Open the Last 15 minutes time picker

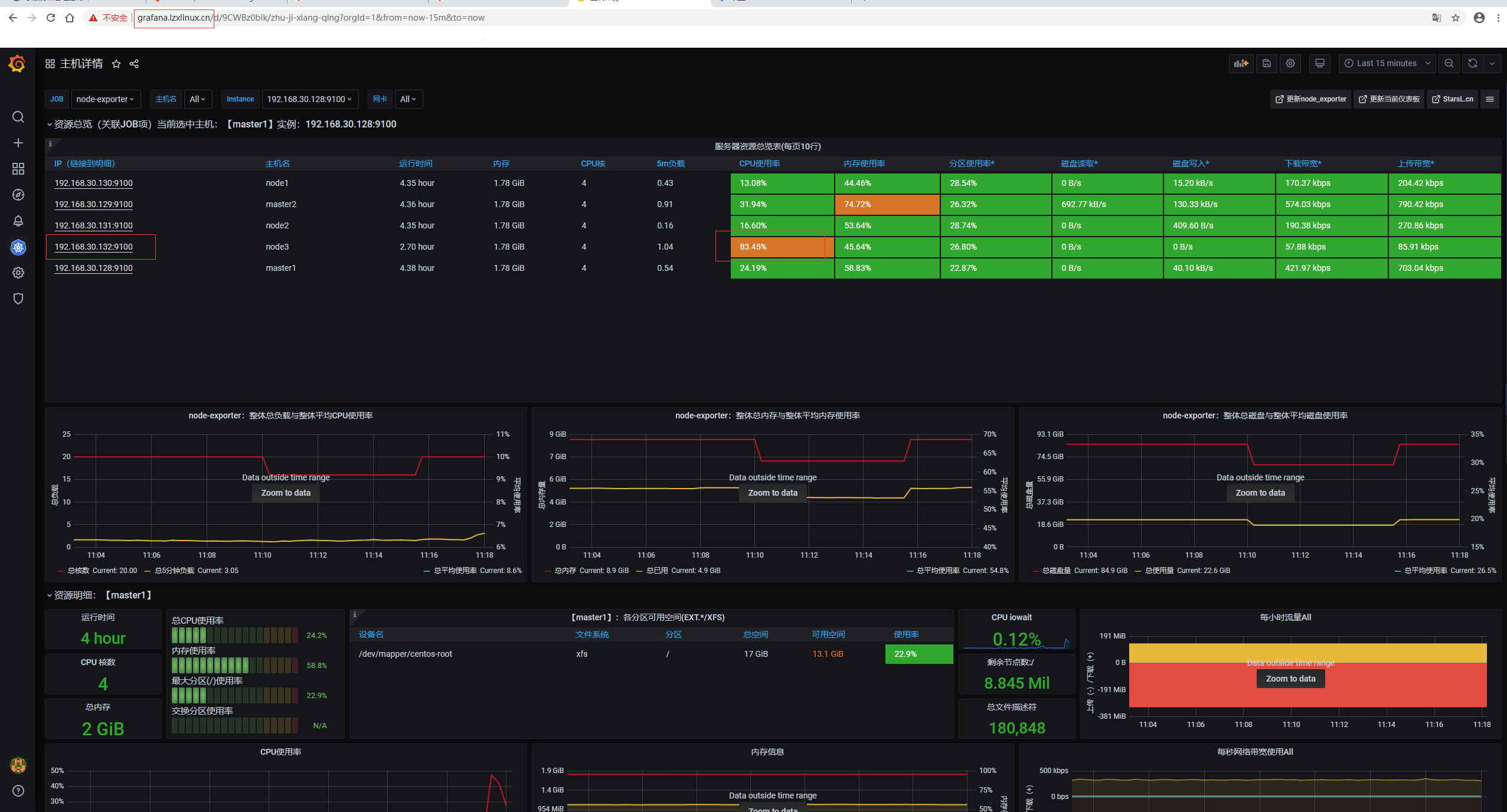click(1387, 63)
